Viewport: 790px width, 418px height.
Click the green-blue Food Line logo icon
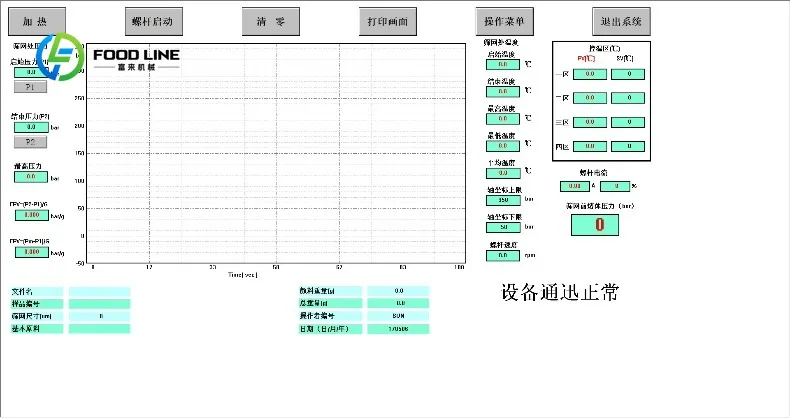[60, 56]
